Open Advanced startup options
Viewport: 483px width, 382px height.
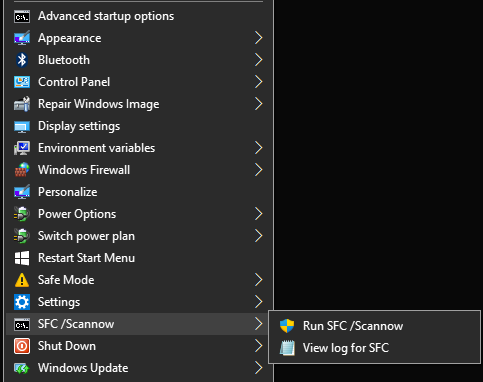click(x=137, y=16)
